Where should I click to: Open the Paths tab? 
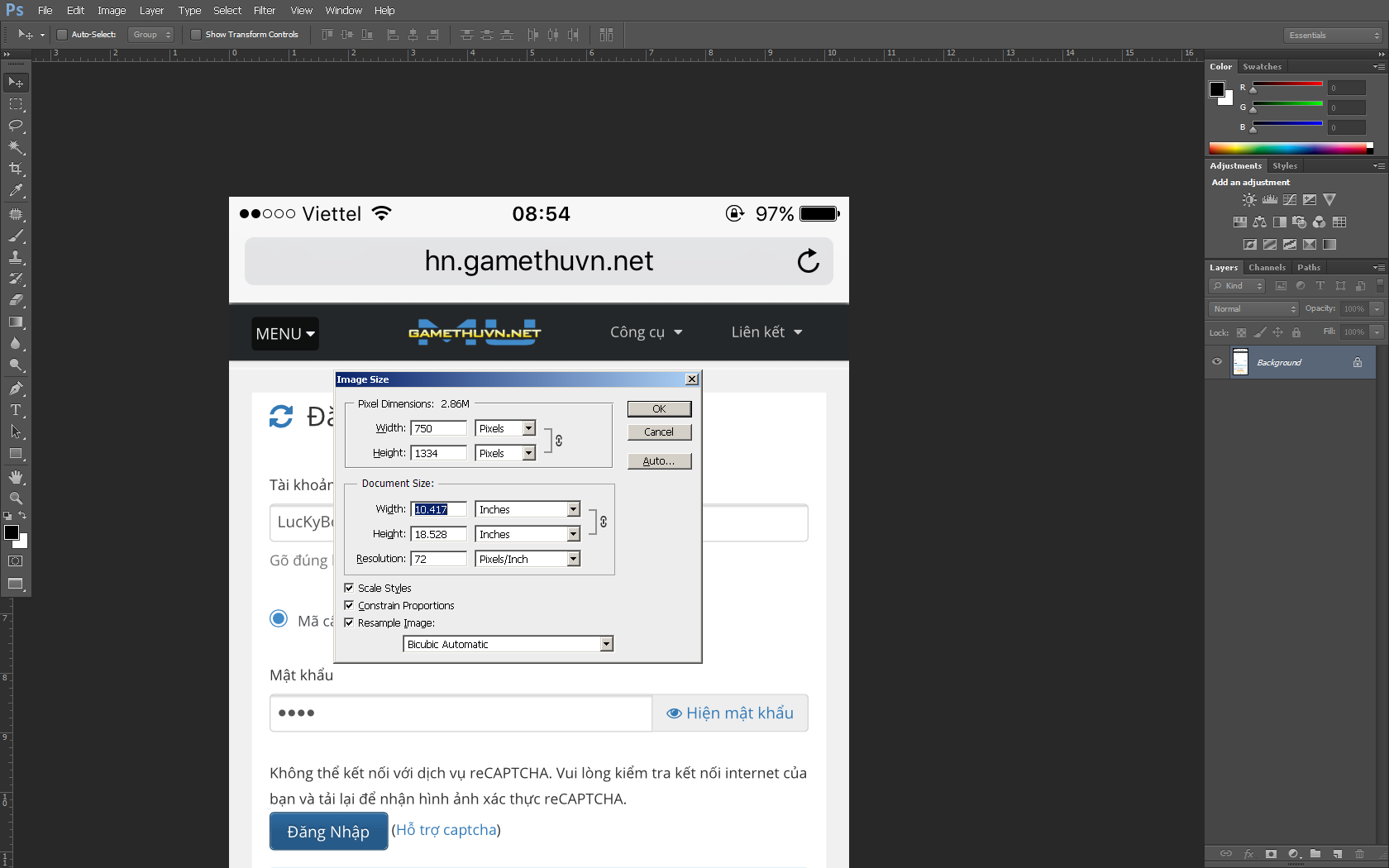(1309, 268)
